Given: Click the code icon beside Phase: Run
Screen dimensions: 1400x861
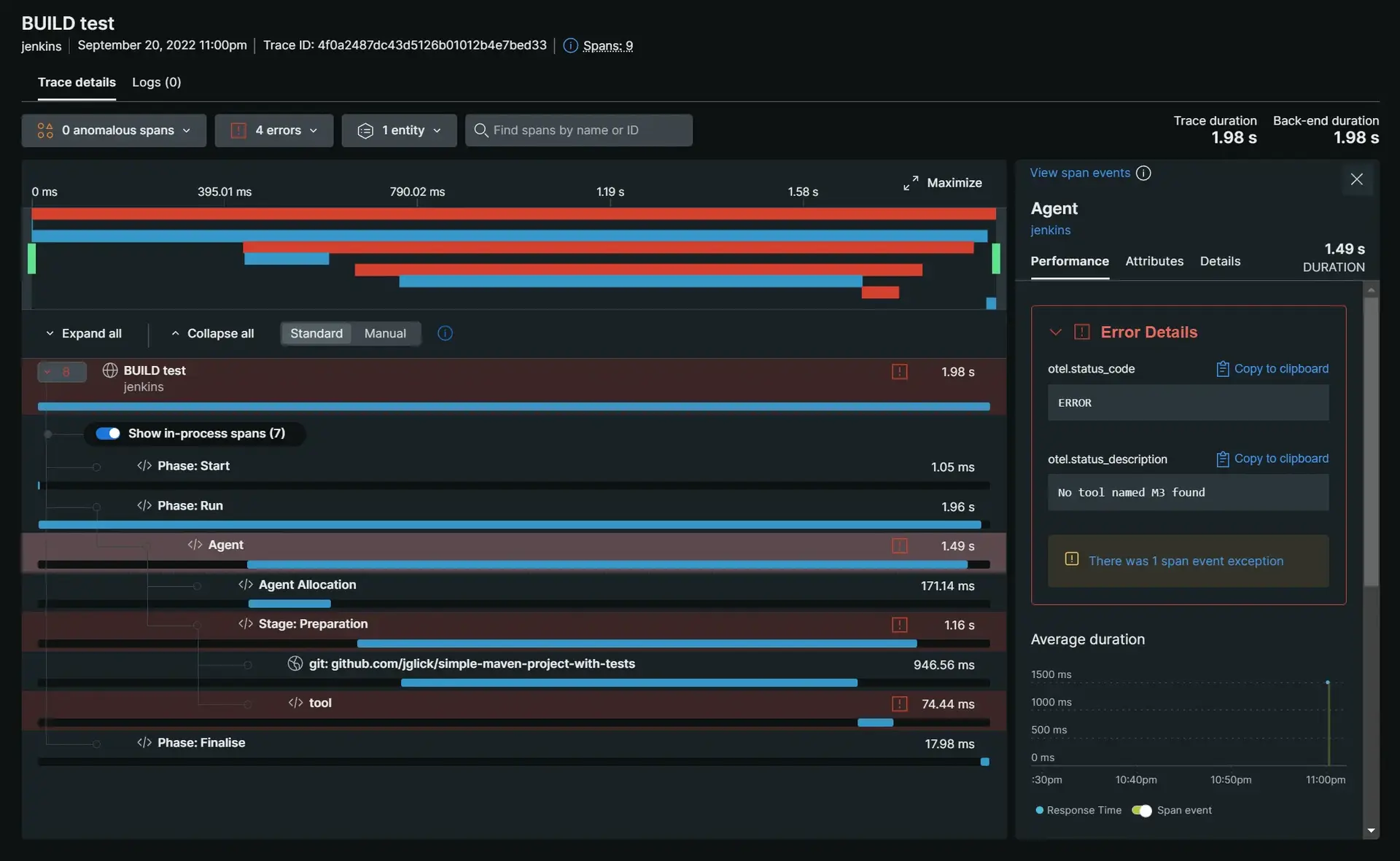Looking at the screenshot, I should click(x=144, y=505).
